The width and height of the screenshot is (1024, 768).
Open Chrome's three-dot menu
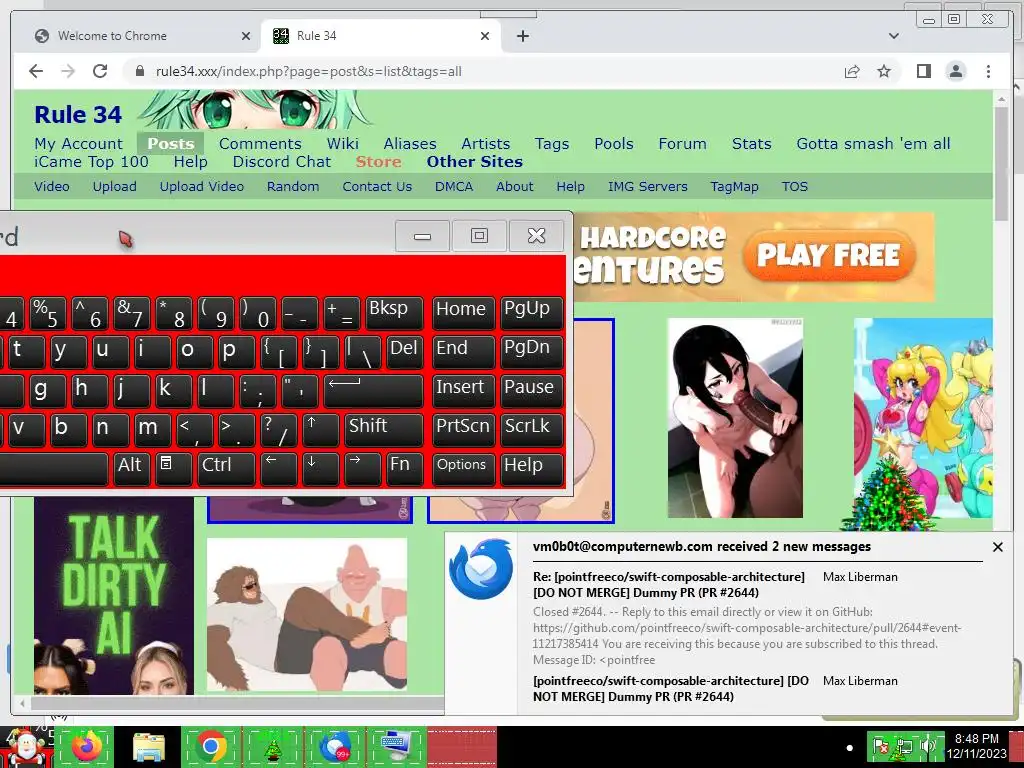[988, 71]
